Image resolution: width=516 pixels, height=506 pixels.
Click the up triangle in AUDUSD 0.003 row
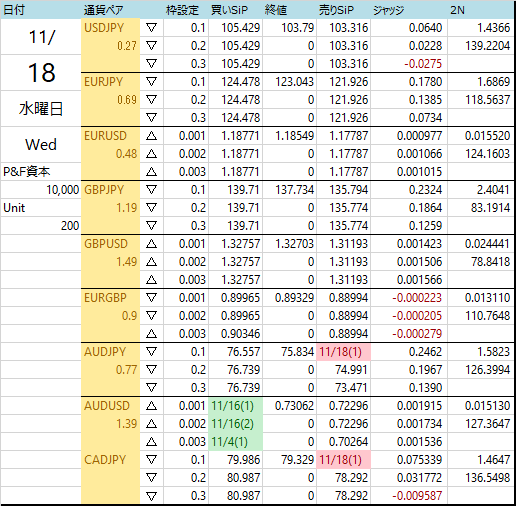click(x=151, y=442)
